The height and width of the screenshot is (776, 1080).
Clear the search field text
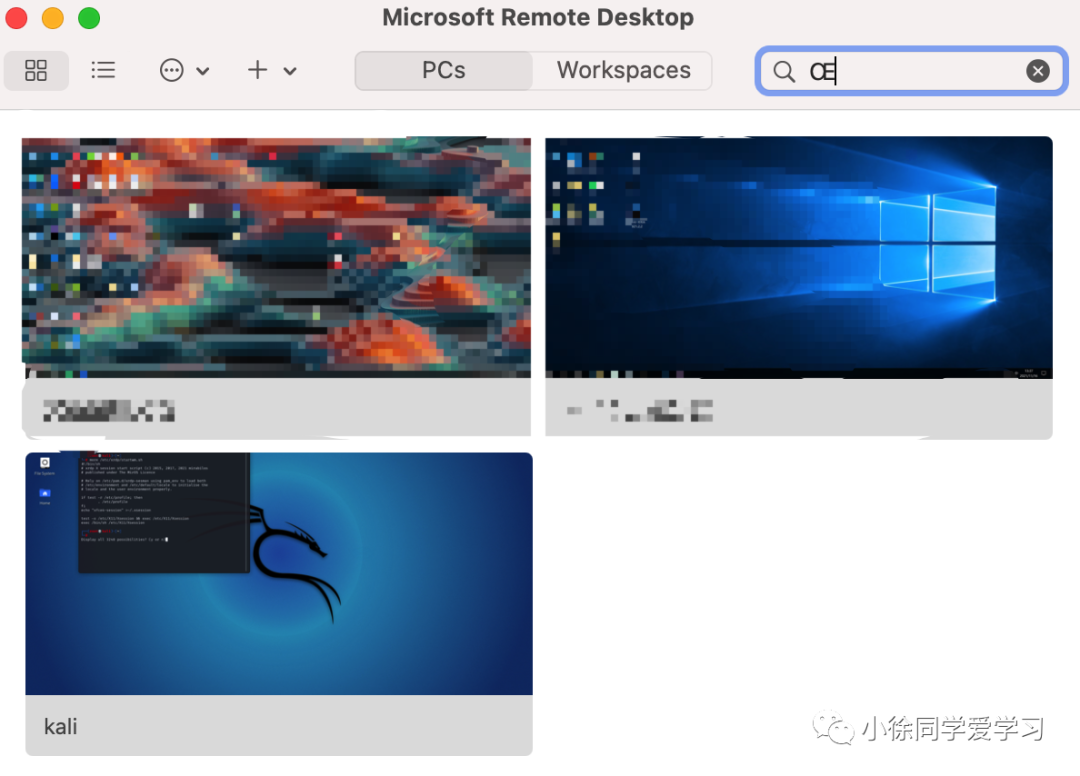pyautogui.click(x=1038, y=71)
